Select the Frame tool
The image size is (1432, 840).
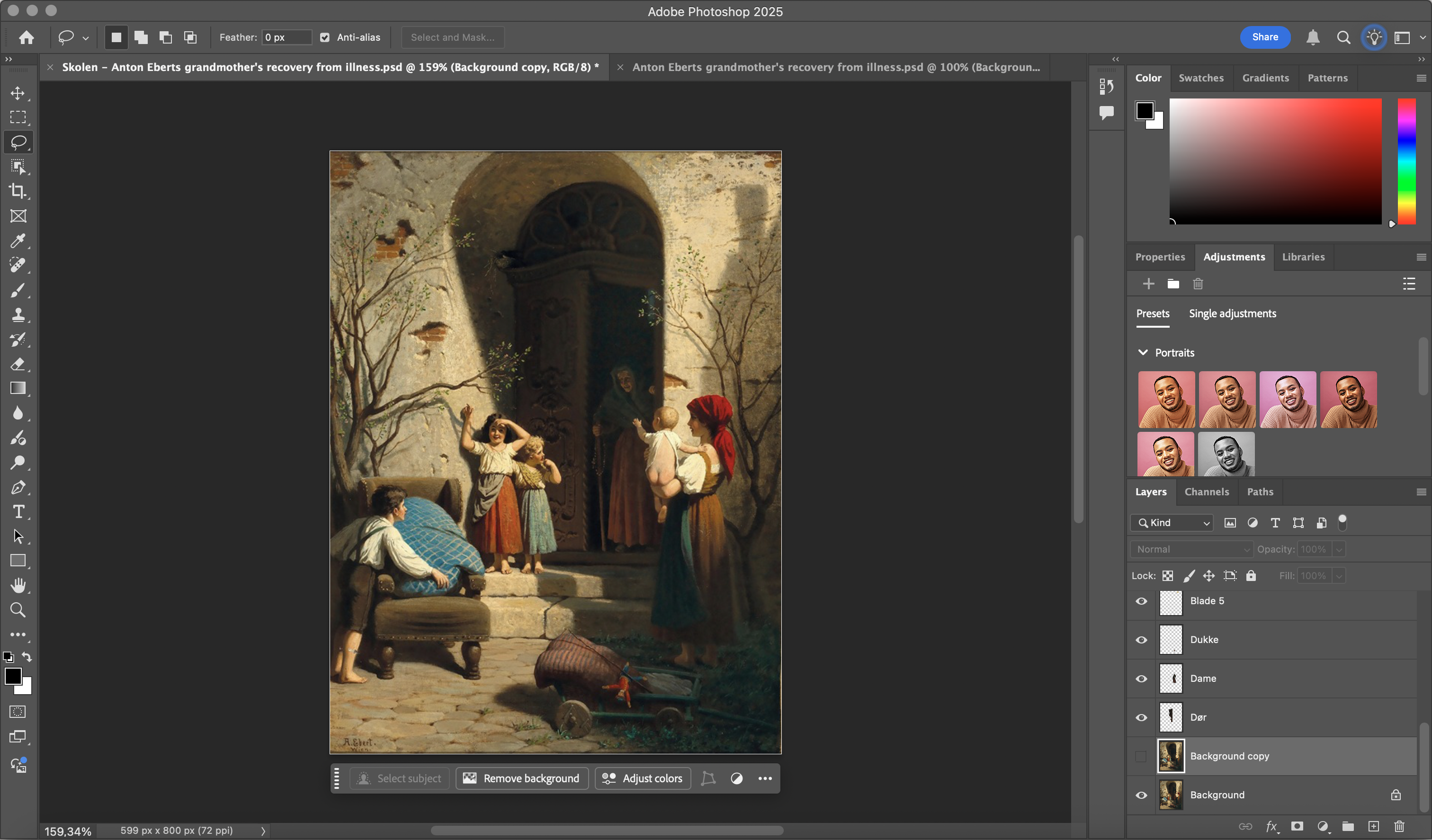click(18, 216)
